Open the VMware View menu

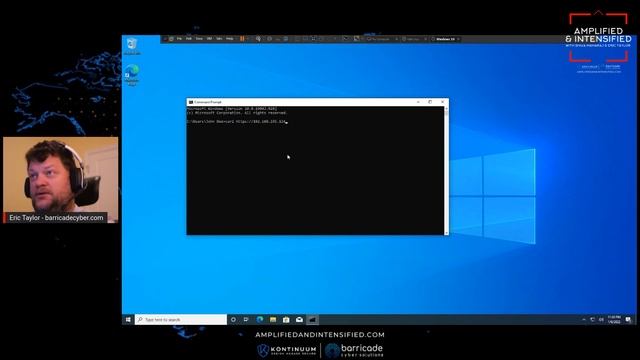click(199, 39)
